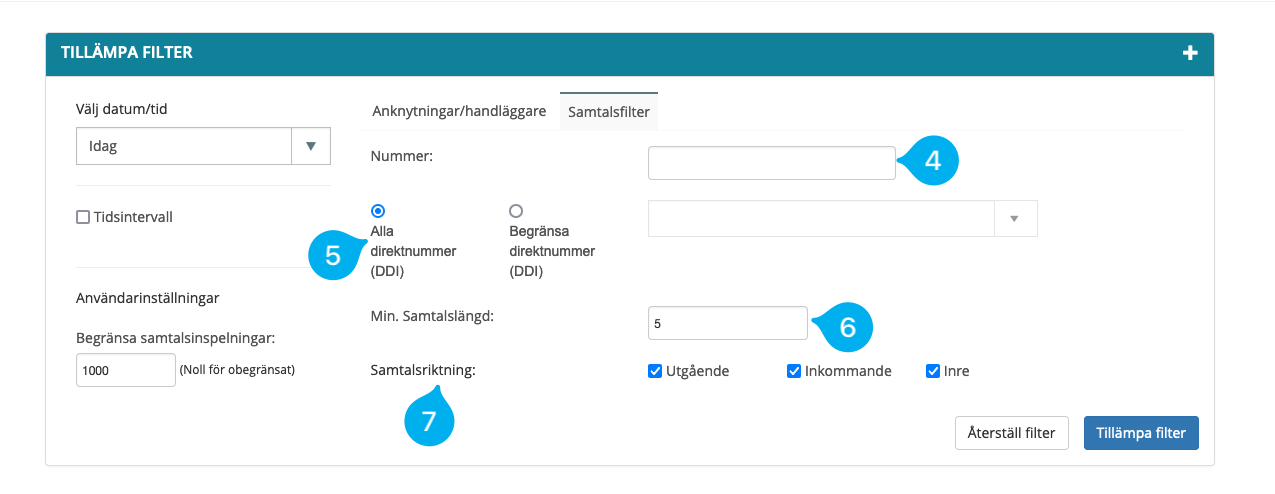The image size is (1275, 494).
Task: Click the number 6 callout marker
Action: coord(847,327)
